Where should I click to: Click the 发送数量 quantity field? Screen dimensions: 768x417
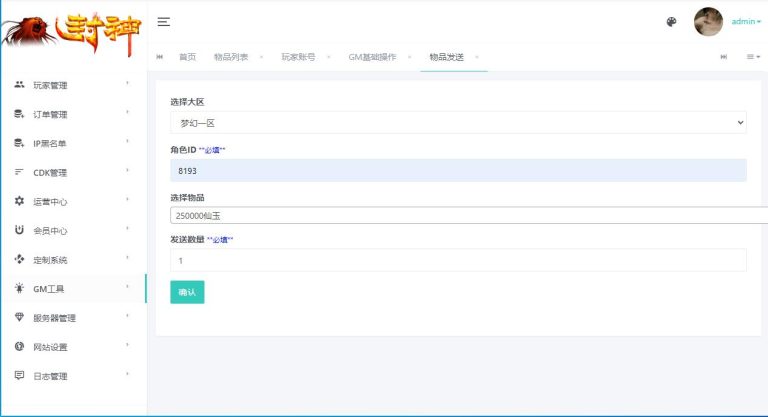point(458,260)
